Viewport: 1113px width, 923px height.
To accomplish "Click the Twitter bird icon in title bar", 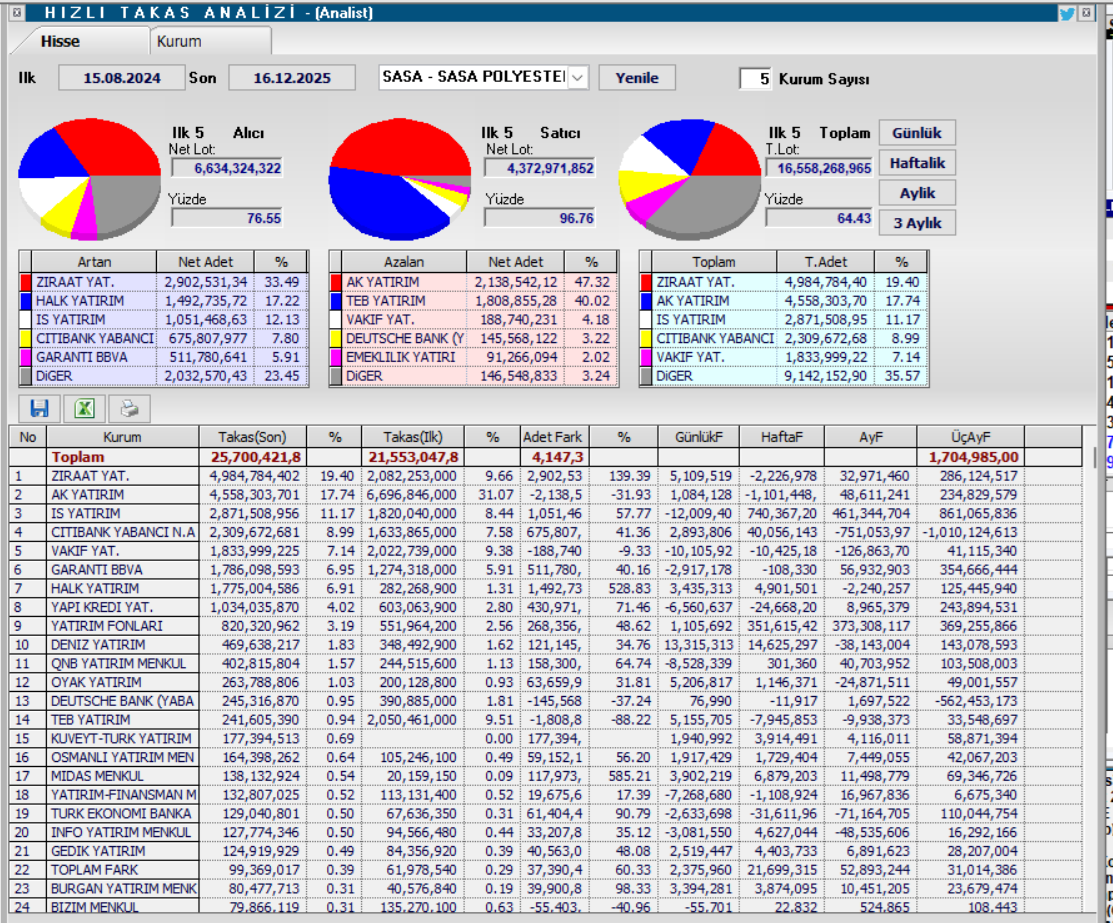I will point(1067,13).
